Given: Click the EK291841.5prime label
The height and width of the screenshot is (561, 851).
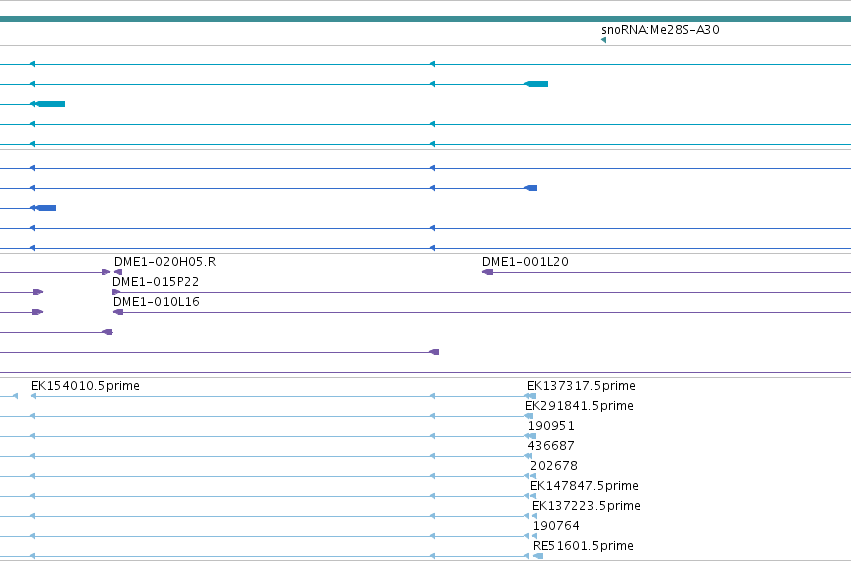Looking at the screenshot, I should 579,406.
